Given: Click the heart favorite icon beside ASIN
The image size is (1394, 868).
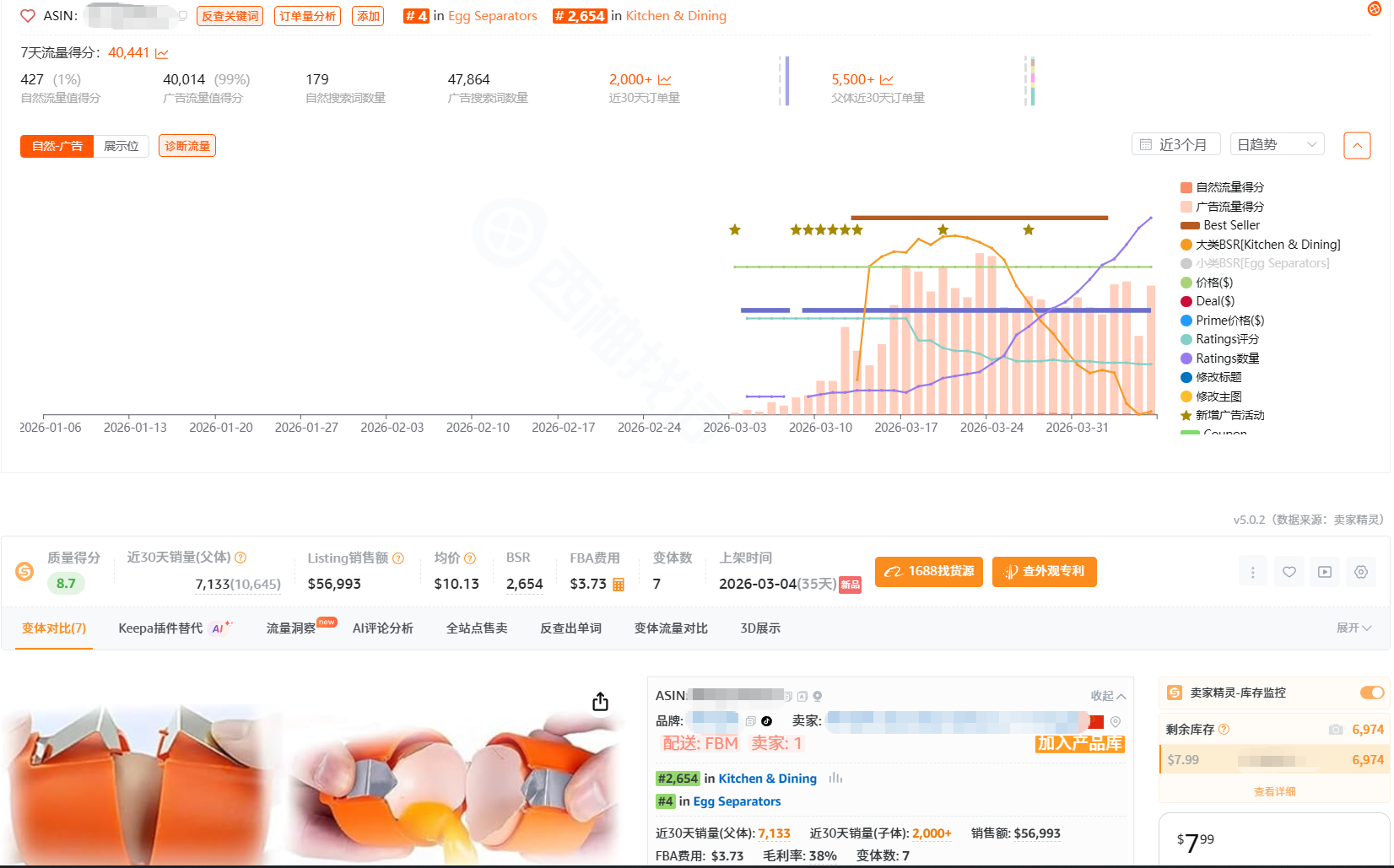Looking at the screenshot, I should tap(28, 16).
